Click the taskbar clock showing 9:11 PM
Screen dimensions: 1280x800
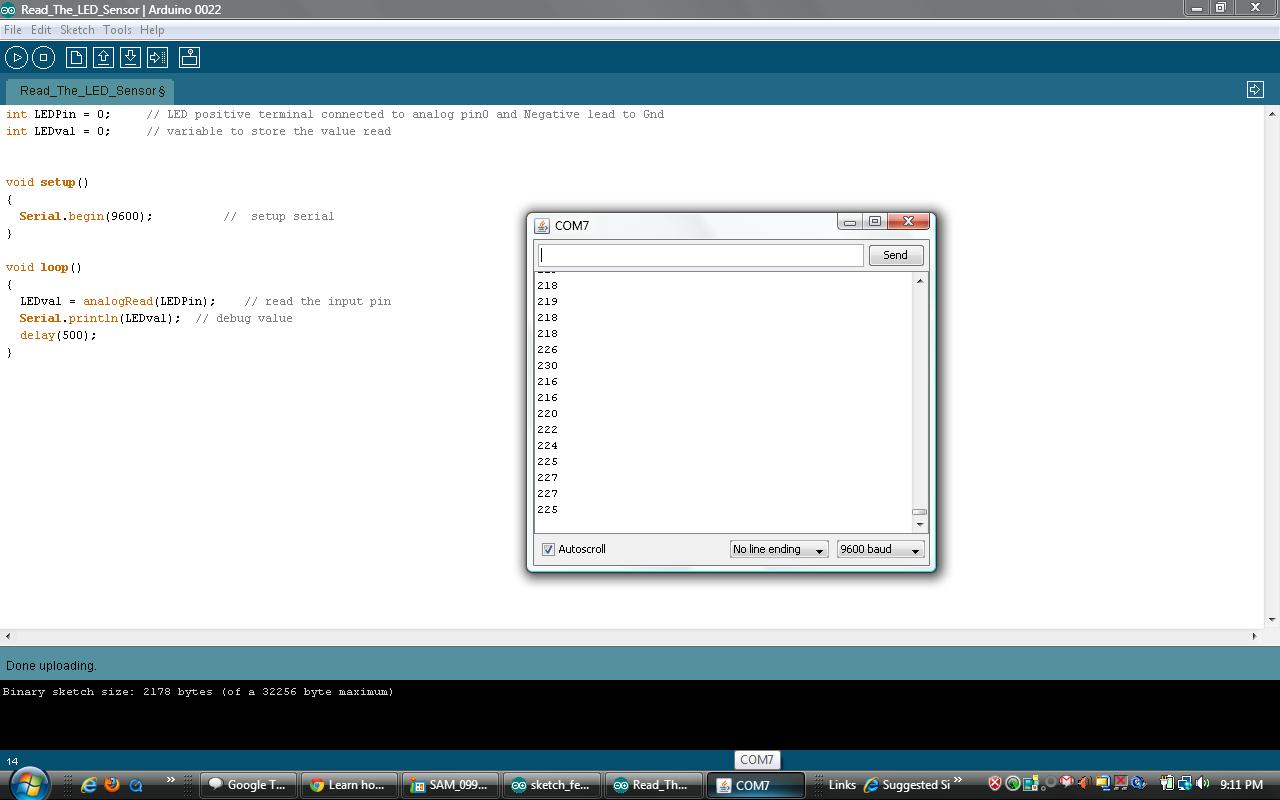tap(1241, 785)
